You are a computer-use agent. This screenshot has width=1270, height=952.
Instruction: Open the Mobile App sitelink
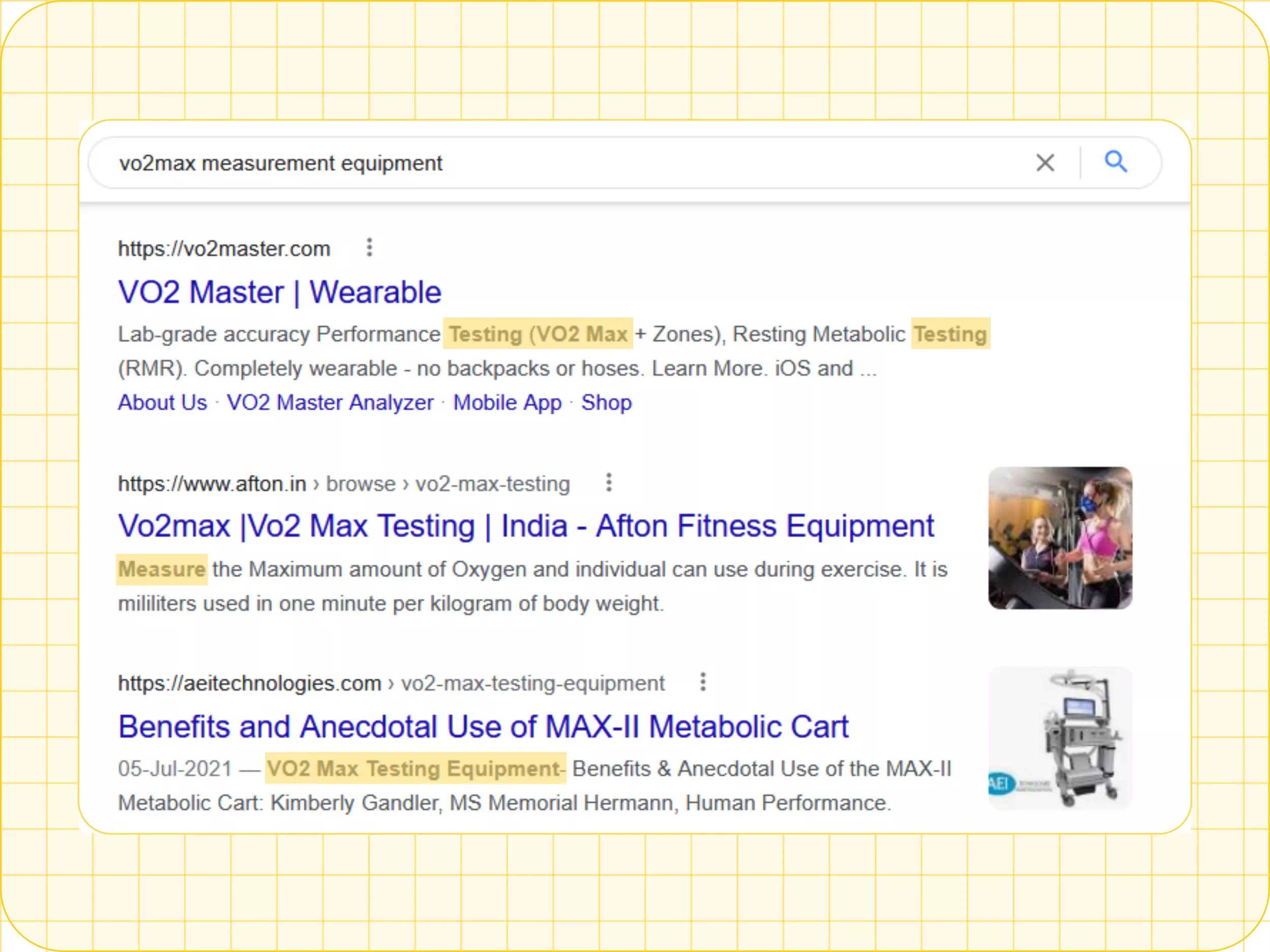tap(507, 402)
